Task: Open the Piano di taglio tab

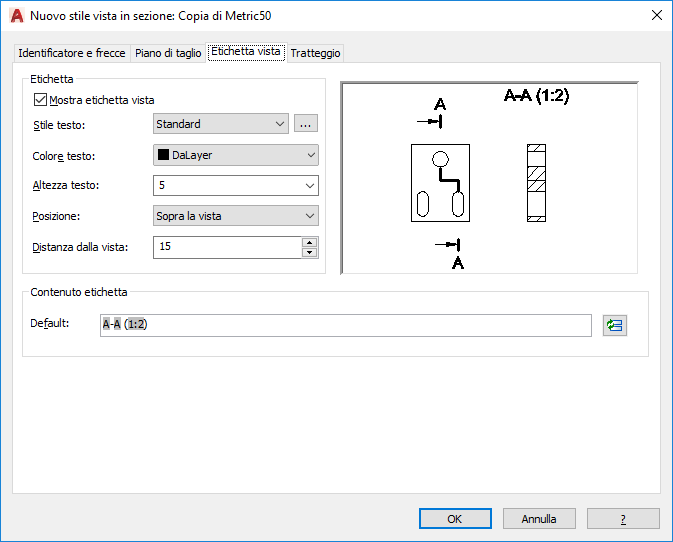Action: [168, 53]
